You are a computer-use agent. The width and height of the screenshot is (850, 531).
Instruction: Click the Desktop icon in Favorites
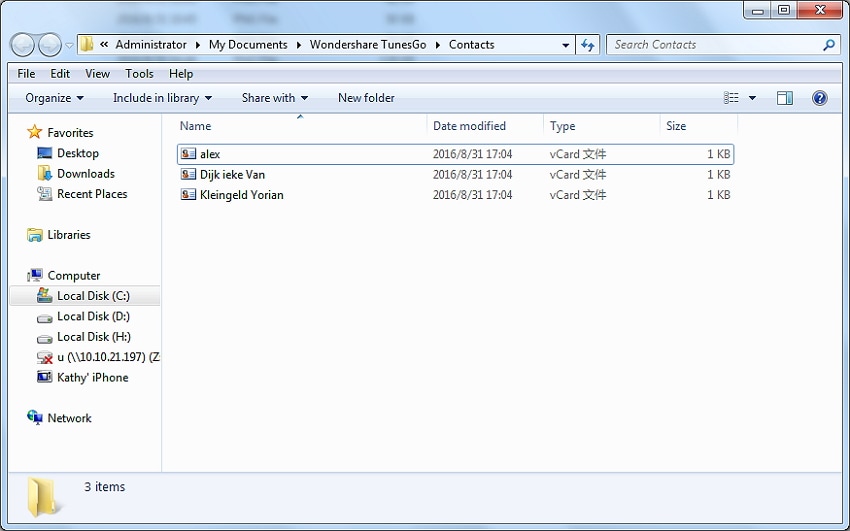[44, 153]
